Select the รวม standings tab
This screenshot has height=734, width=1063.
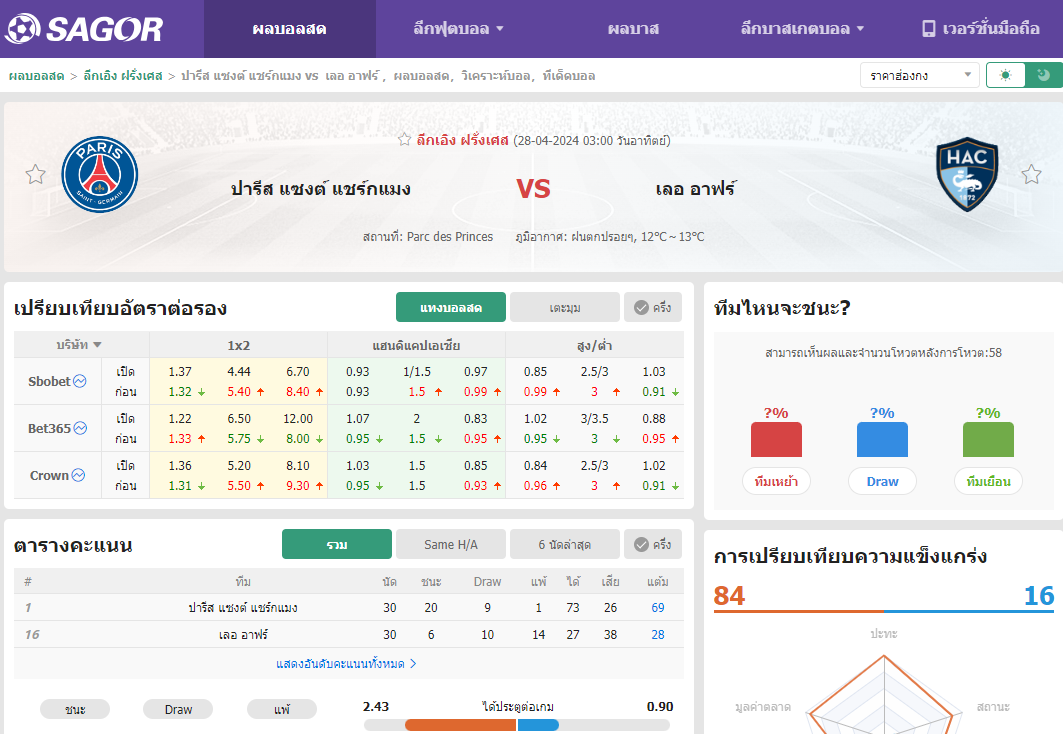337,544
